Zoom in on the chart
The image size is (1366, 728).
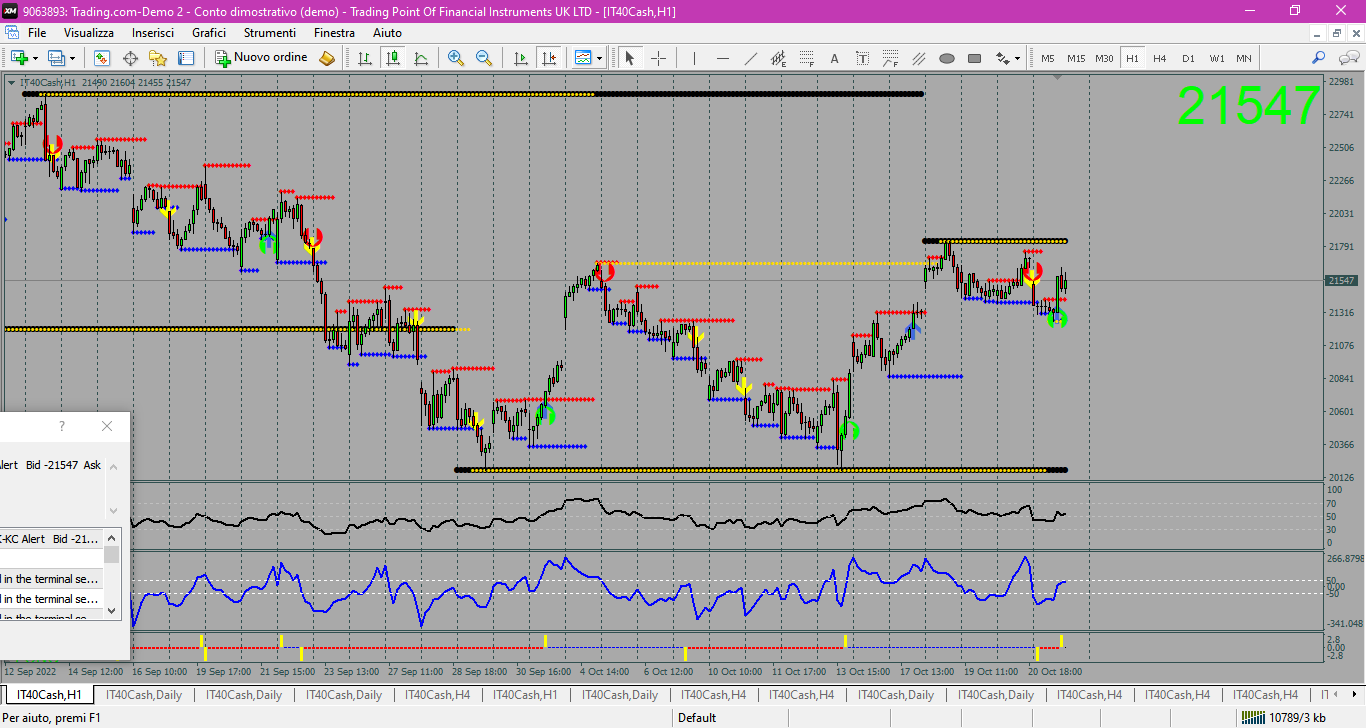click(456, 58)
